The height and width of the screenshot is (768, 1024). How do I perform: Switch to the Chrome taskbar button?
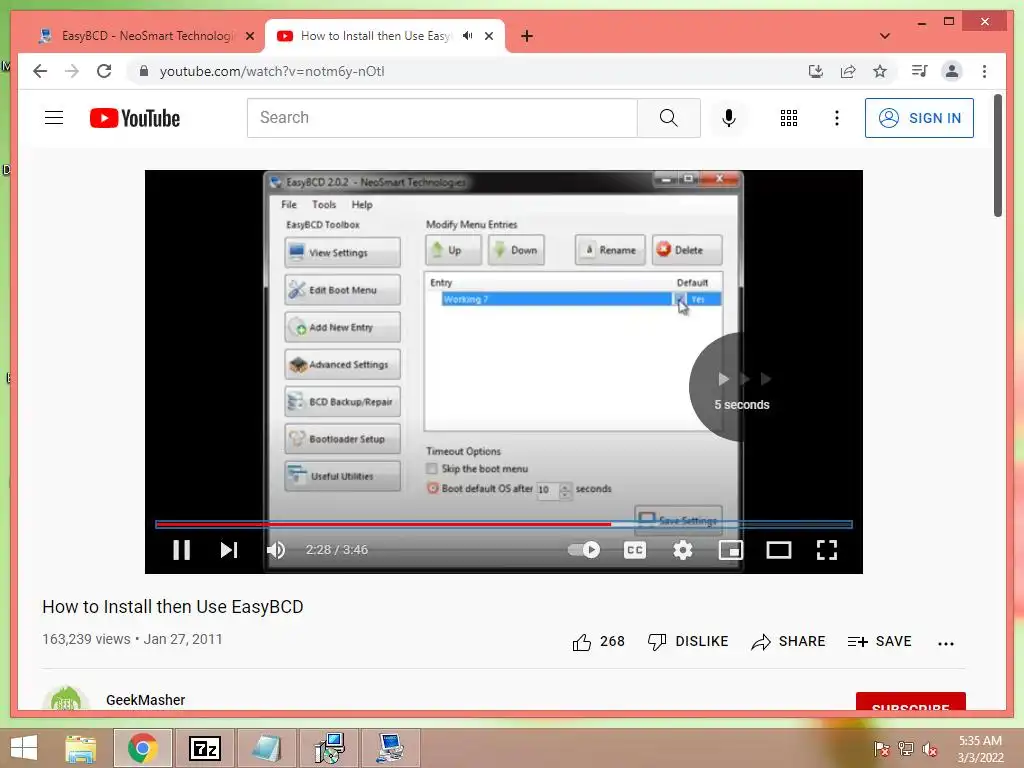[x=142, y=748]
